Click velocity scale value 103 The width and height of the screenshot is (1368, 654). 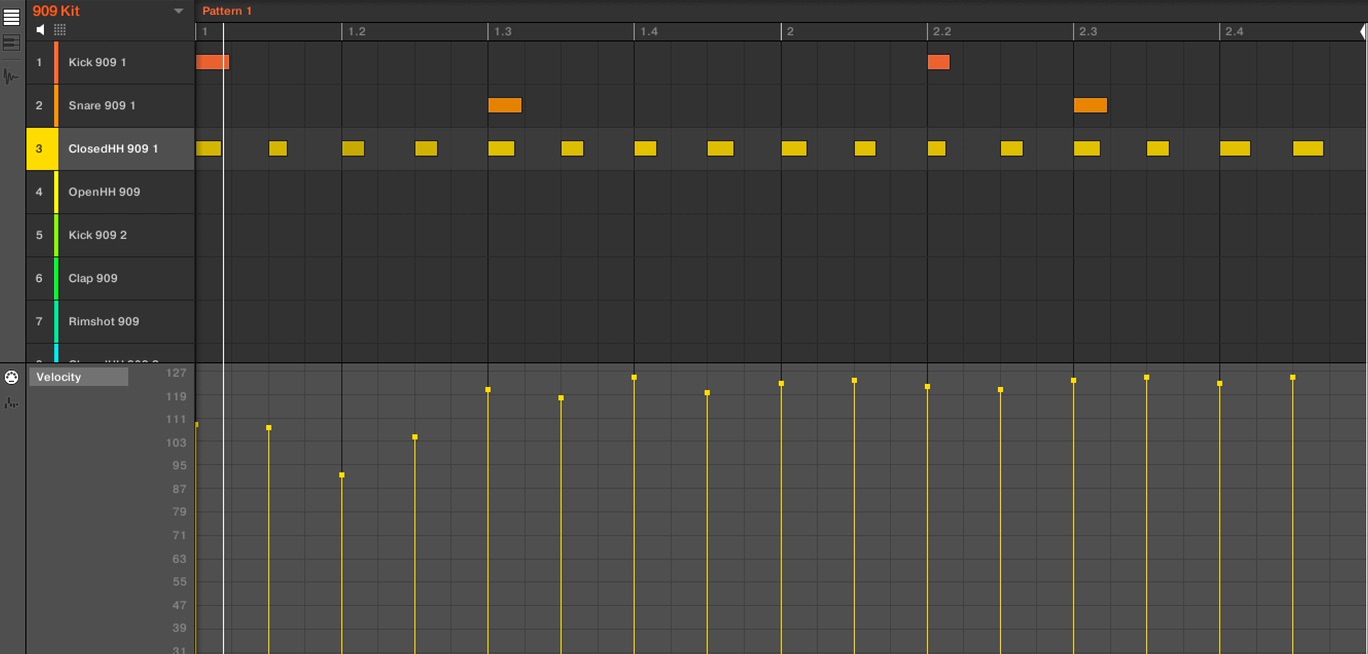(x=176, y=443)
